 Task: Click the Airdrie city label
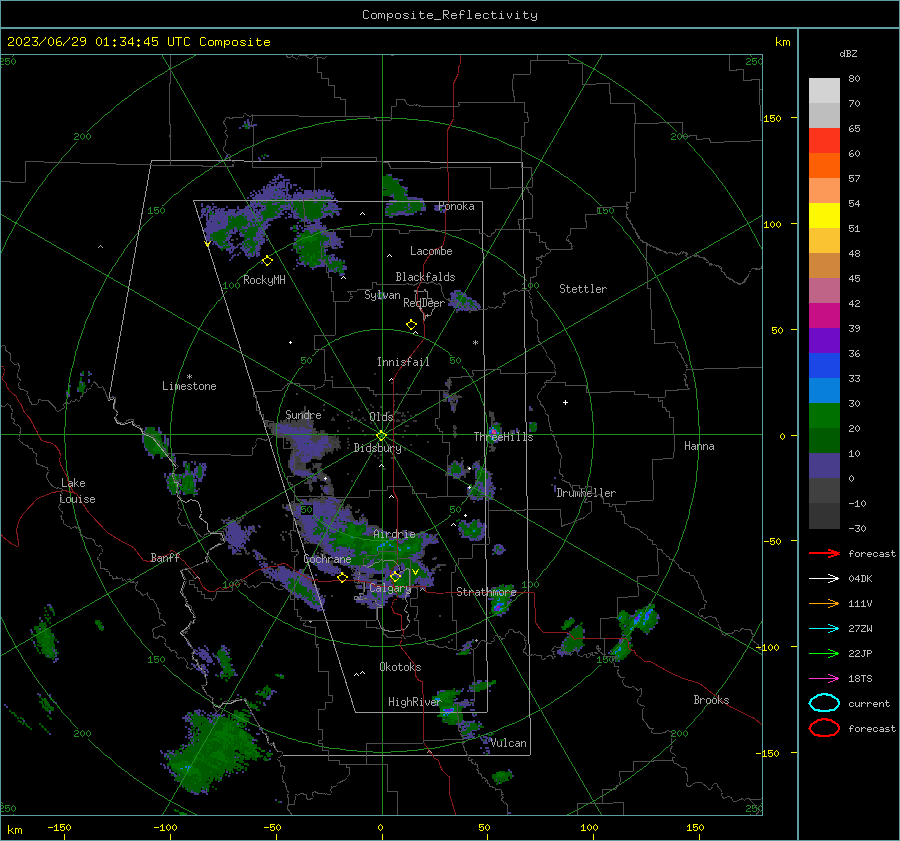coord(394,534)
